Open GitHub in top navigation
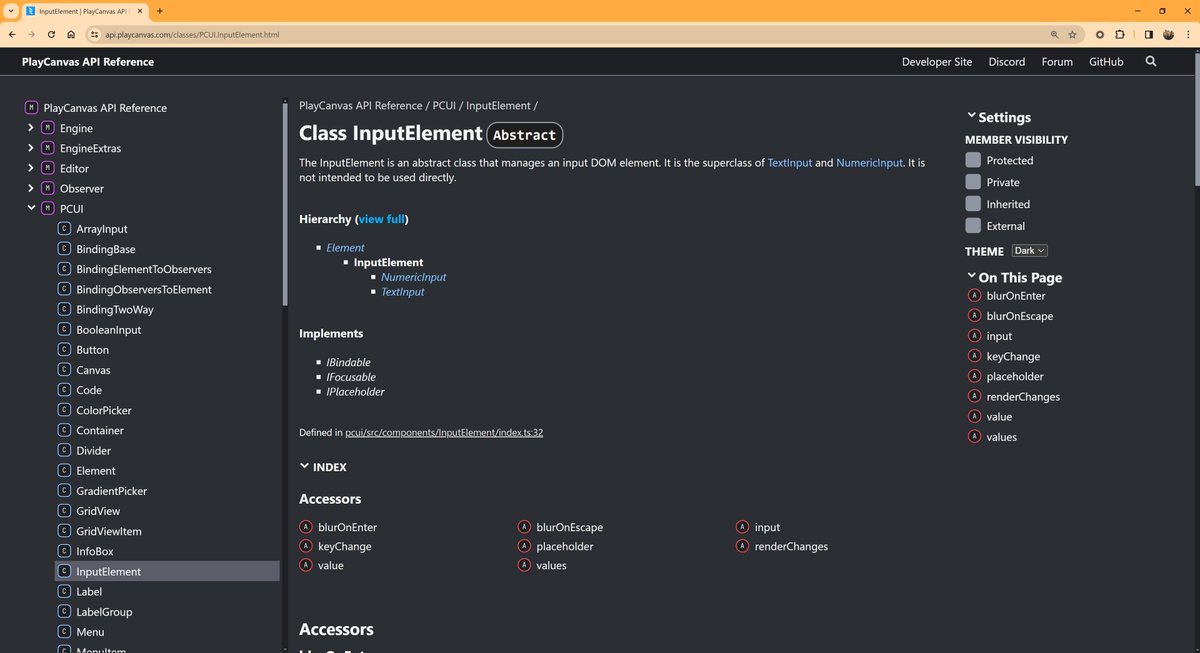 pos(1106,61)
